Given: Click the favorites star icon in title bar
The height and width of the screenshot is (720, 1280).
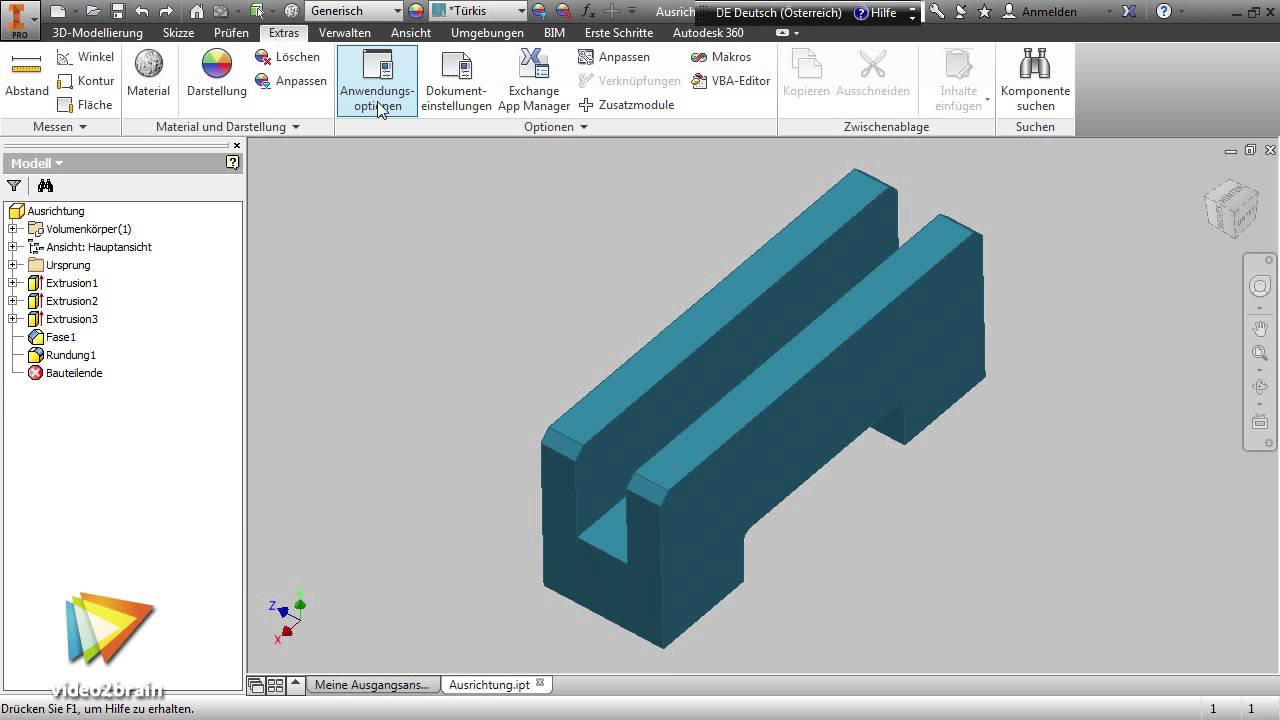Looking at the screenshot, I should point(984,12).
